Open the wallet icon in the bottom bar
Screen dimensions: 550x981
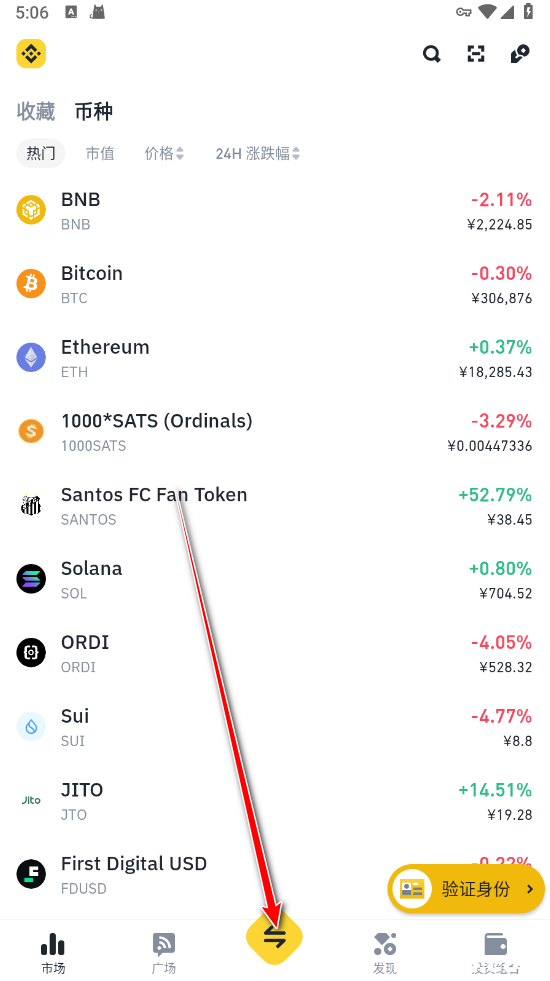496,945
